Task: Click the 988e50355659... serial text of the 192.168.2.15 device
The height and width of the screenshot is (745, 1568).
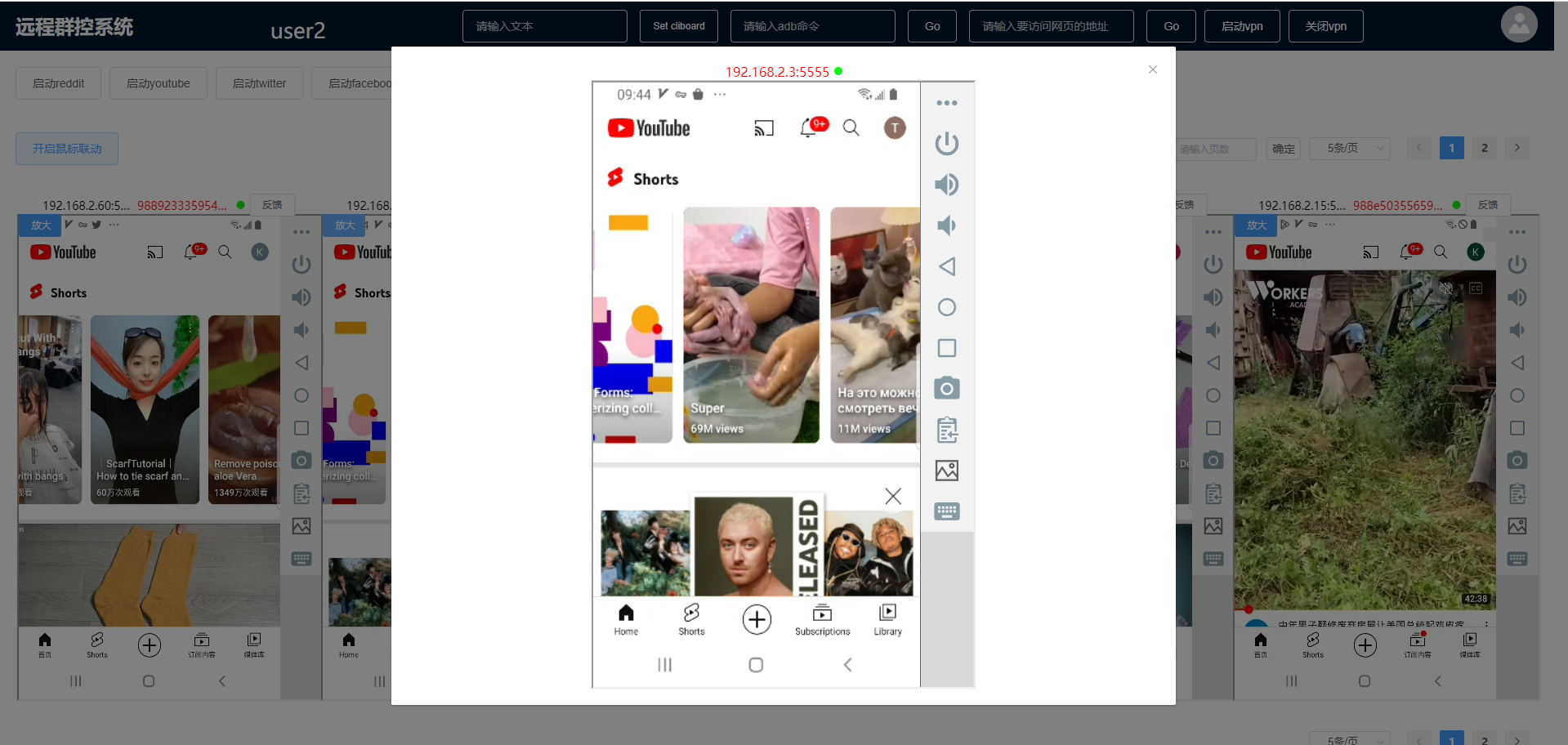Action: (x=1397, y=206)
